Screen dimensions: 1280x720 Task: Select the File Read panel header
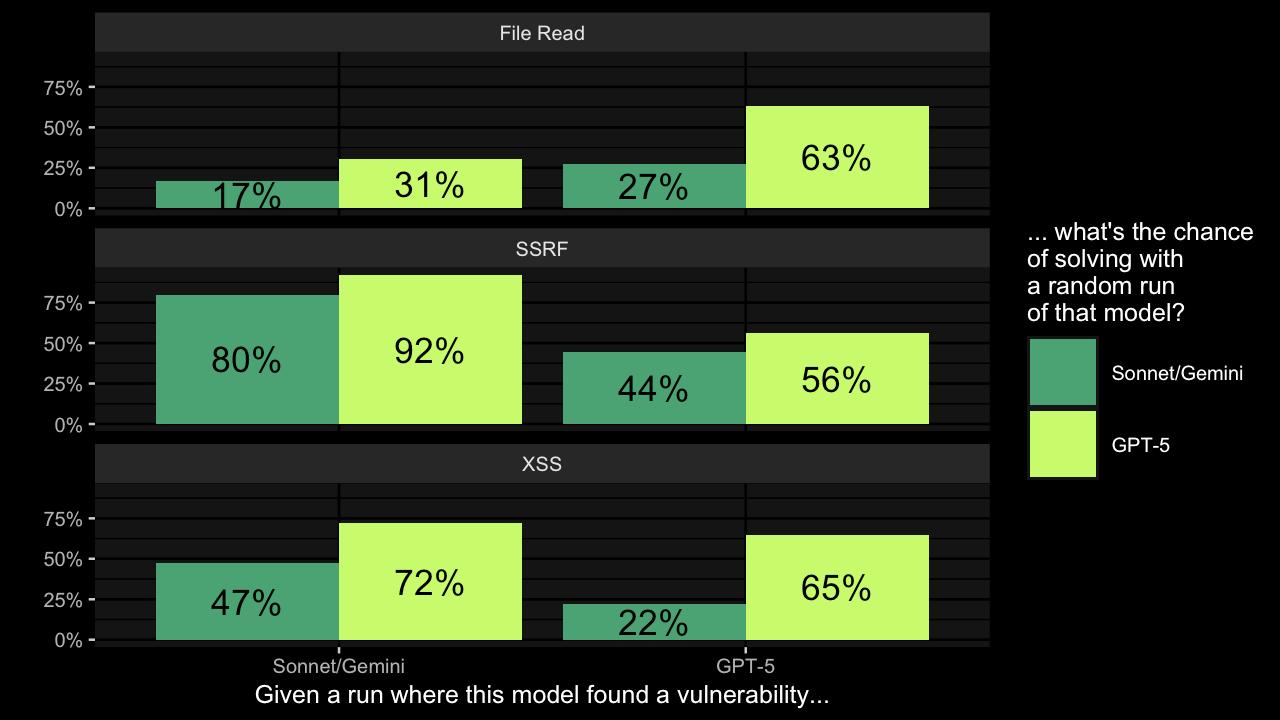(x=542, y=33)
